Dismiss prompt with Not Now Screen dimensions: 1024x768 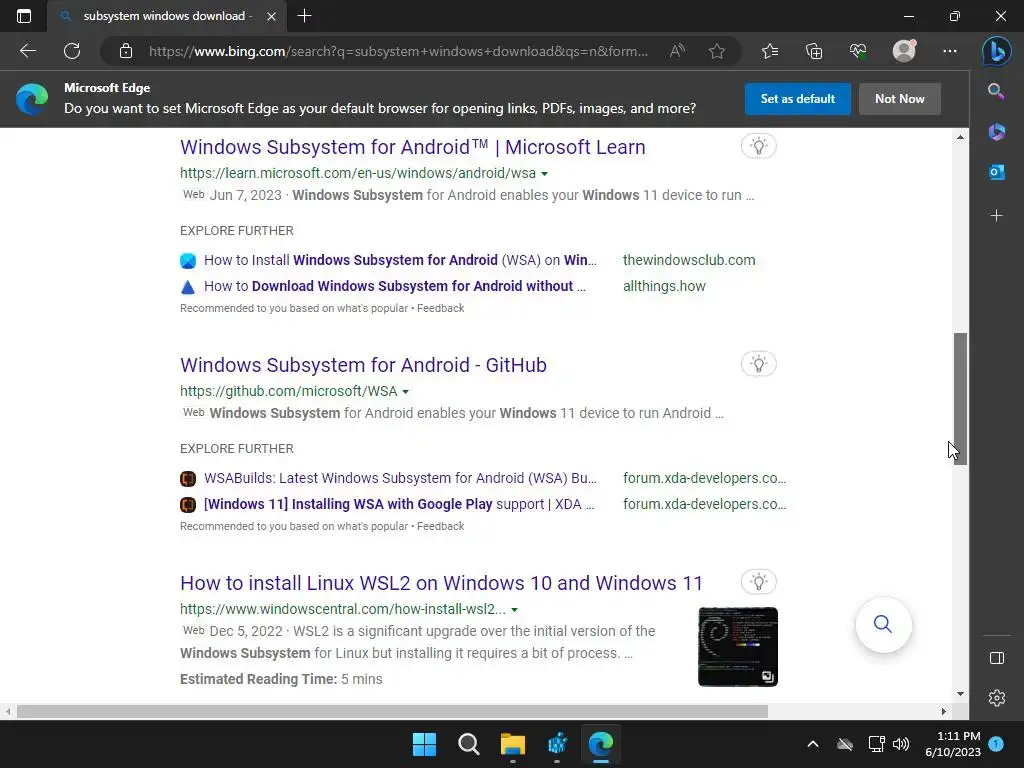[x=899, y=99]
